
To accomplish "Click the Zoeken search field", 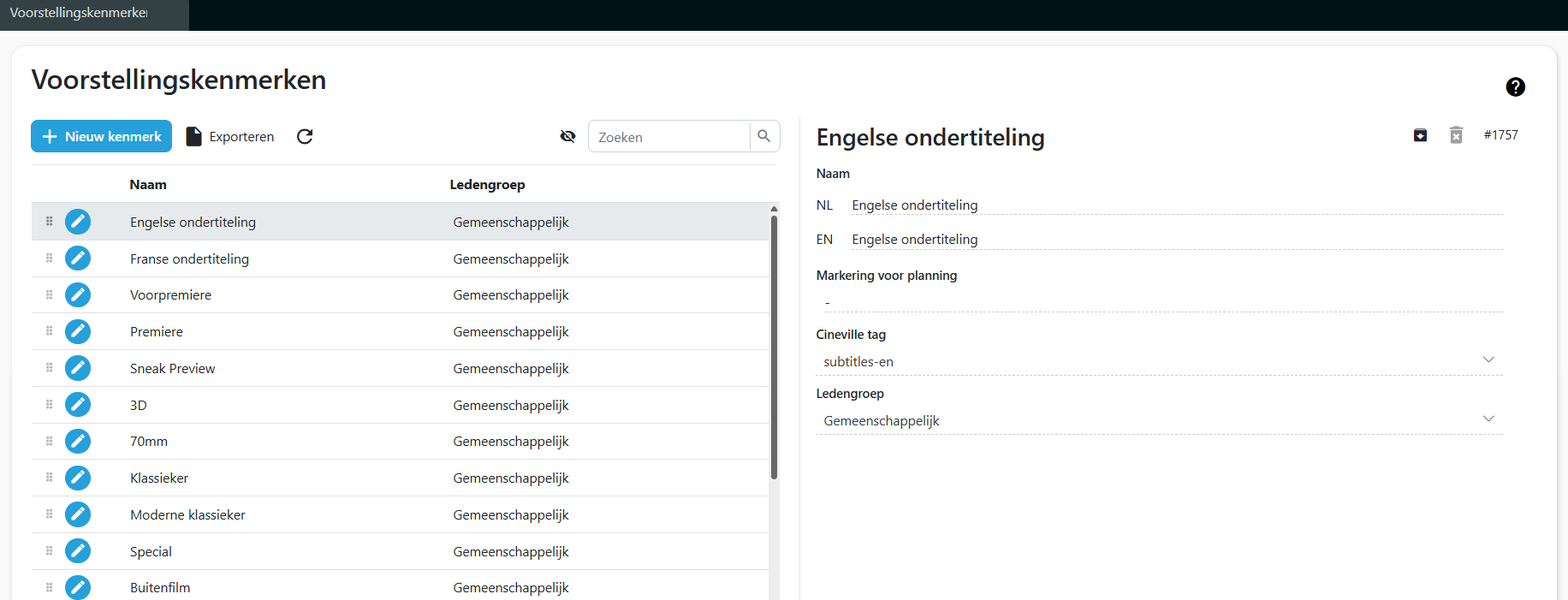I will 669,137.
